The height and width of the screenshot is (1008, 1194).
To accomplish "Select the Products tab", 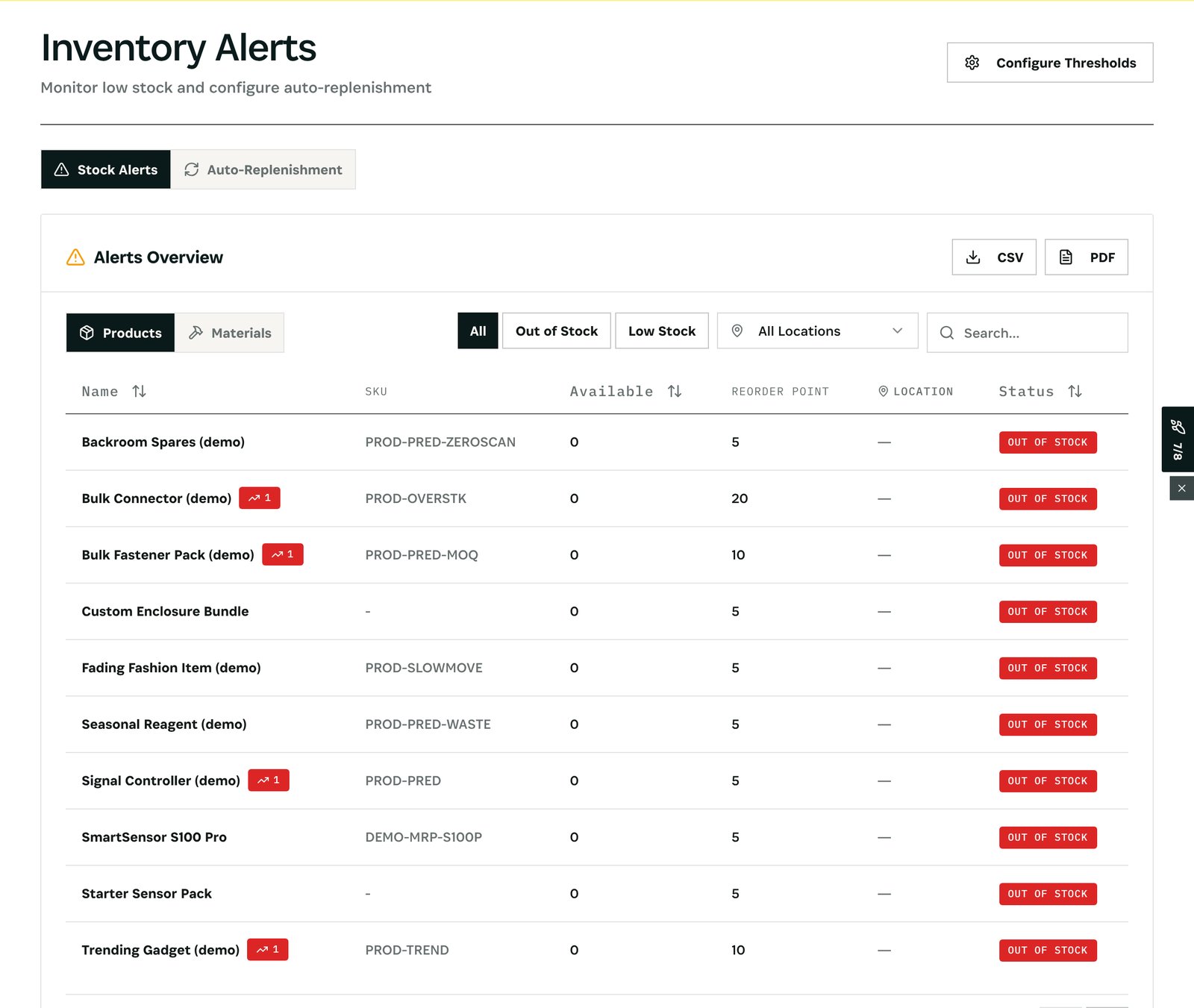I will click(x=121, y=333).
